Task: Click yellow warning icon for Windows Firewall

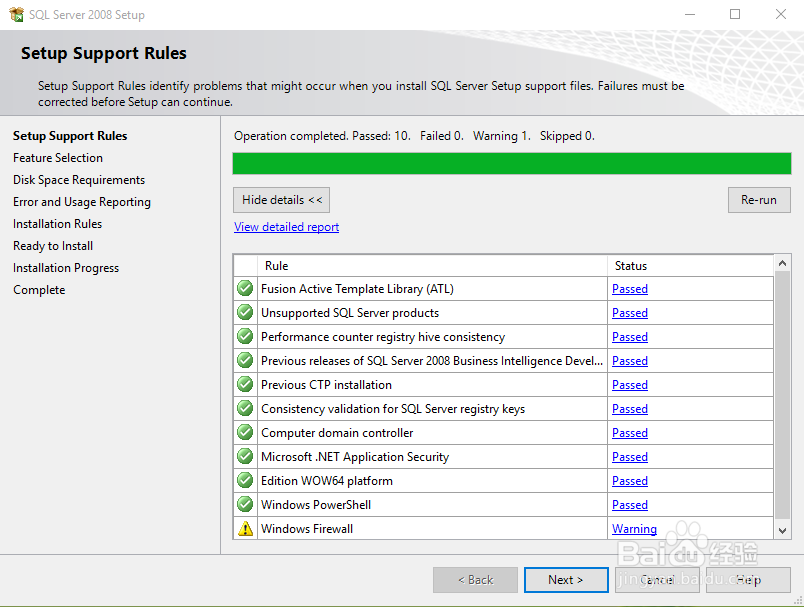Action: (246, 528)
